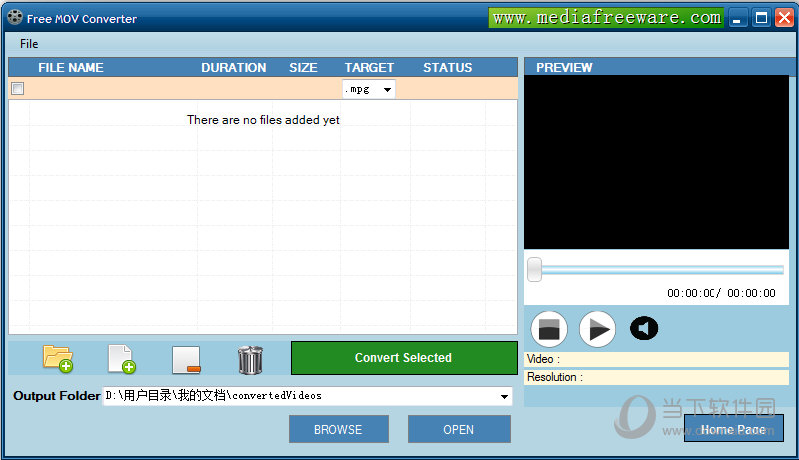Click the STATUS column header
The image size is (799, 460).
447,68
